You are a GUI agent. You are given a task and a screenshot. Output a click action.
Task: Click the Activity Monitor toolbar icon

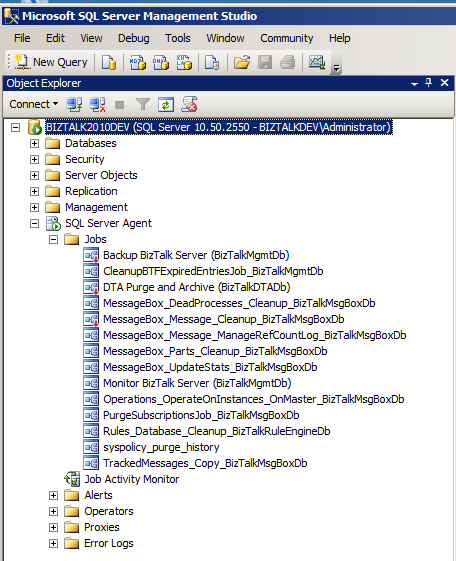317,62
